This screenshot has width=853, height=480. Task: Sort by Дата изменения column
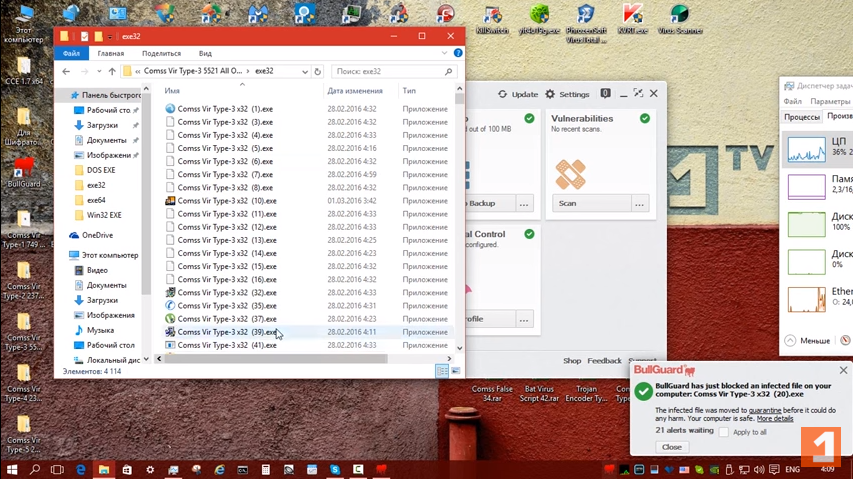355,91
